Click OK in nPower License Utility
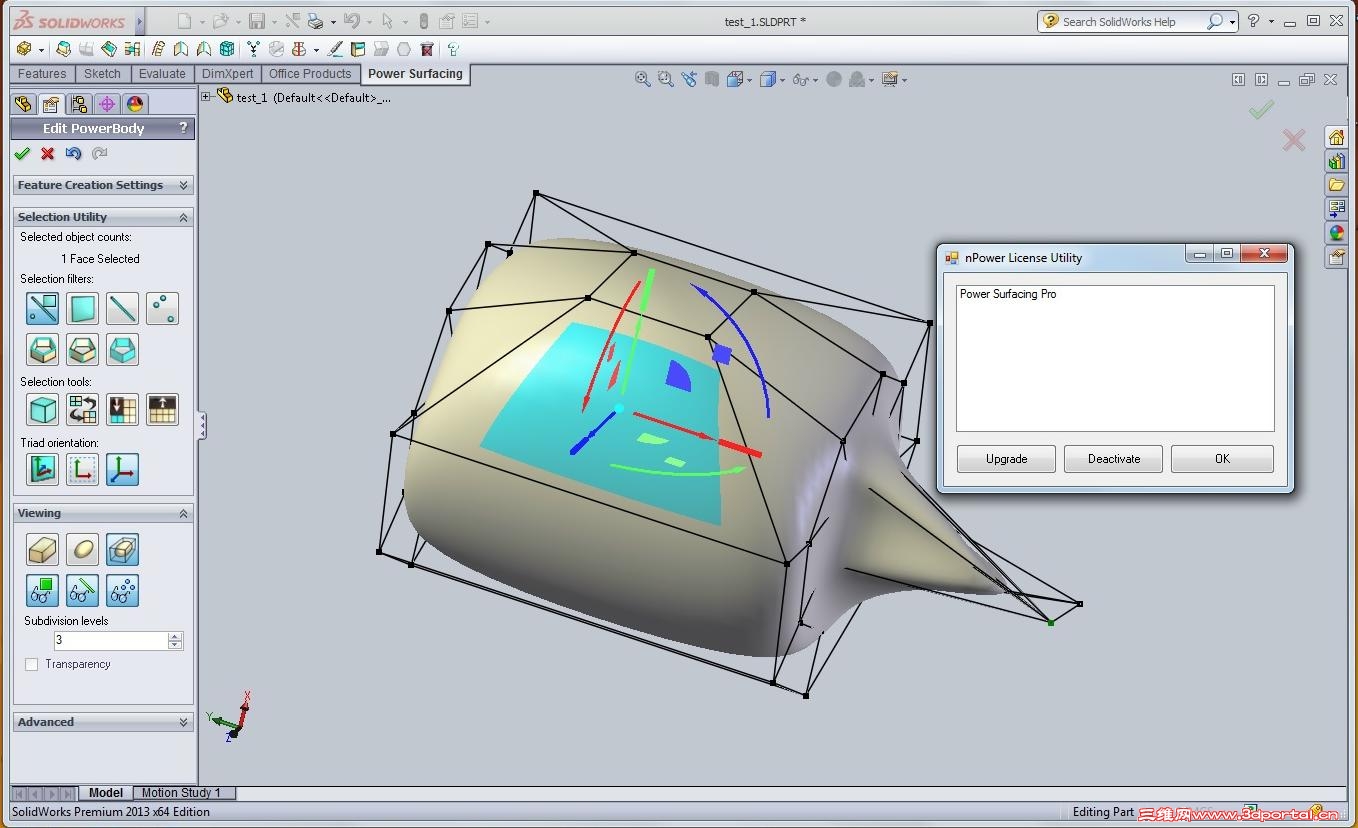The image size is (1358, 828). 1222,459
